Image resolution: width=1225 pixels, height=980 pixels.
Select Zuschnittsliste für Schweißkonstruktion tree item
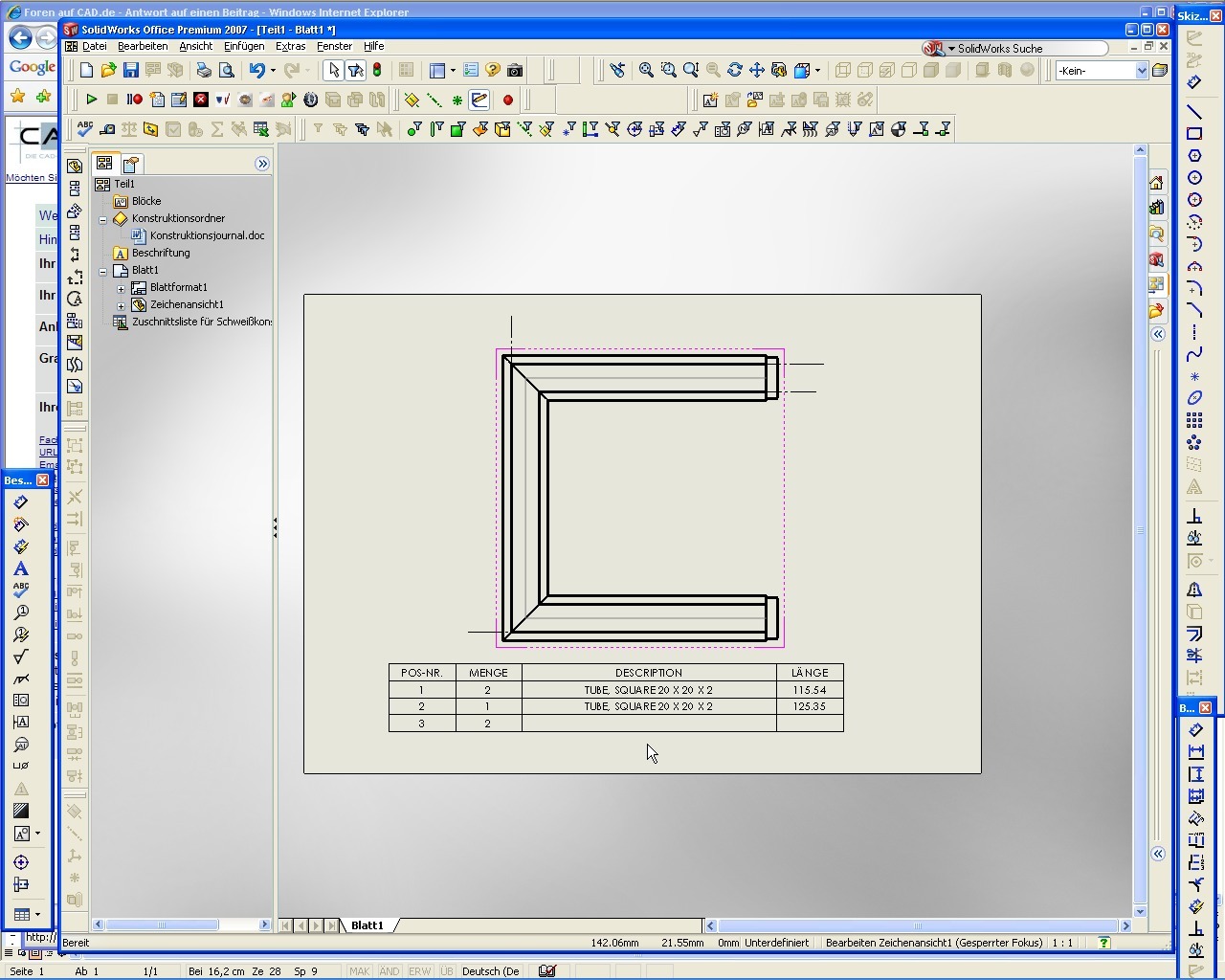201,322
